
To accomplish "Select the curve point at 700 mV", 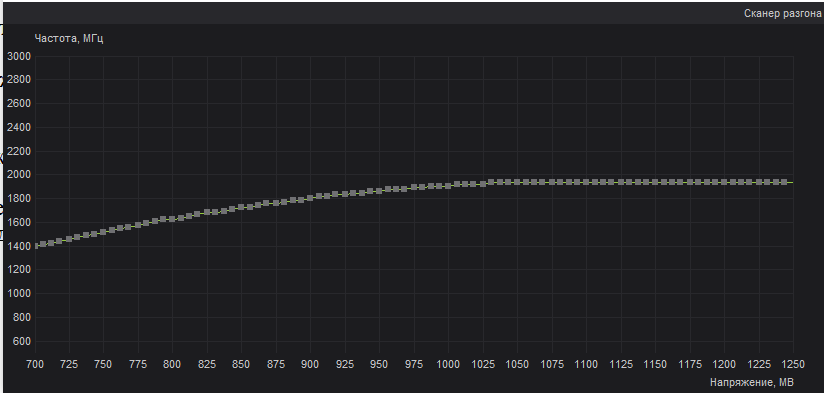I will pos(35,246).
